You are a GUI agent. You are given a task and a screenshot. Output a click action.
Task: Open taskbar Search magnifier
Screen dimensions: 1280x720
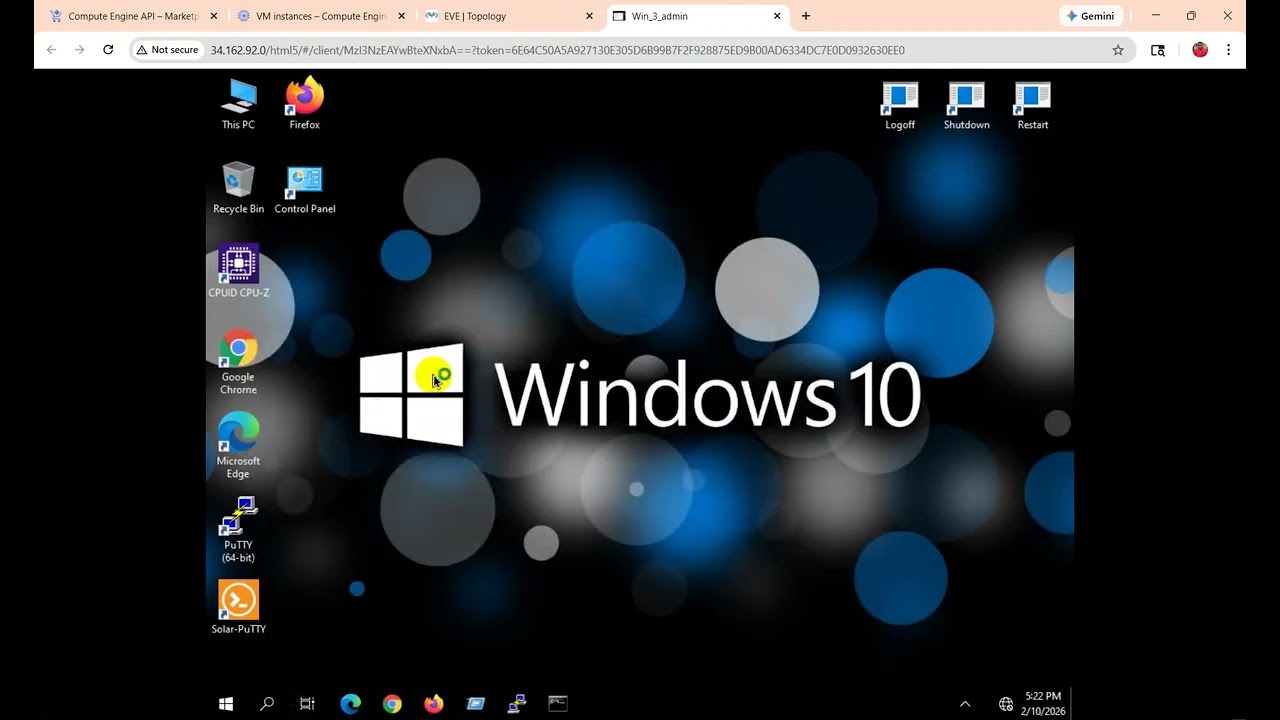(267, 704)
